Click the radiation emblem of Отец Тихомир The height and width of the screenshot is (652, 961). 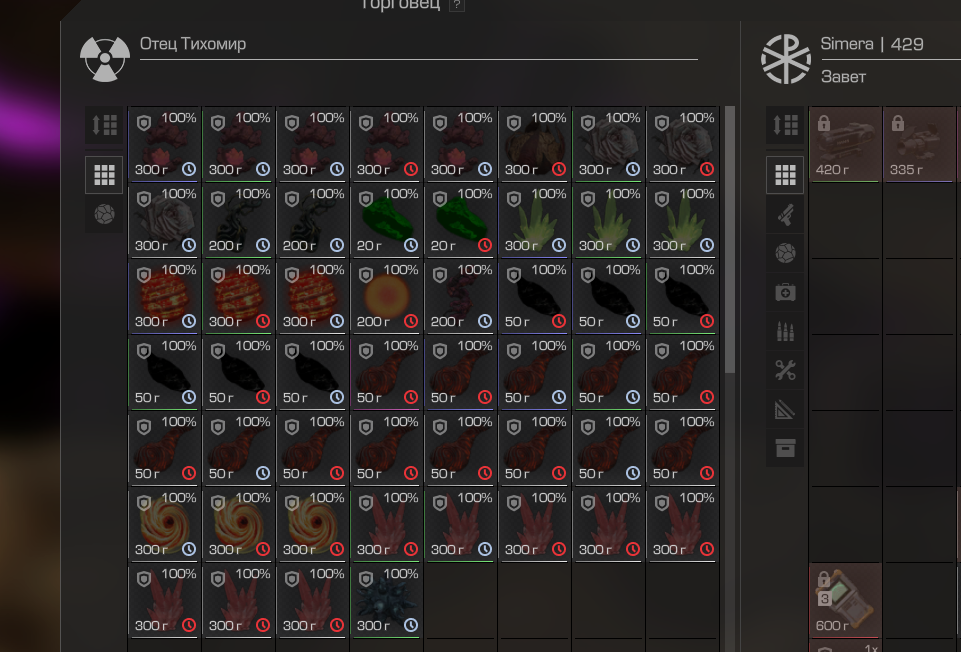[105, 59]
